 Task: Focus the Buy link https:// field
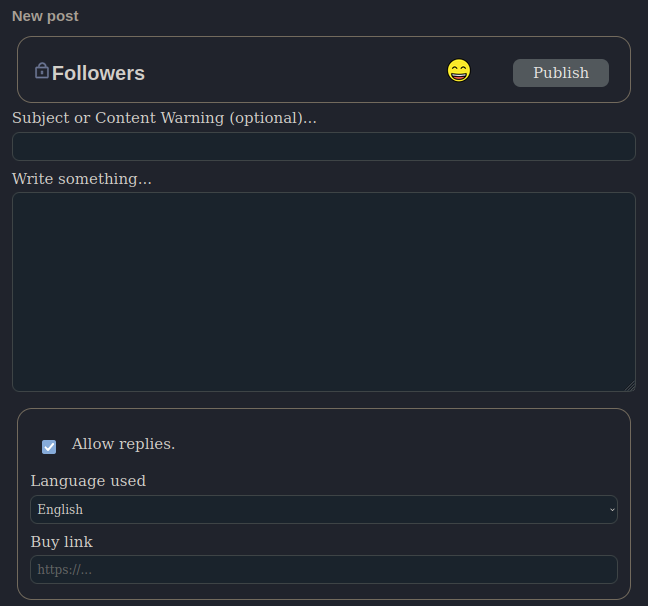click(323, 570)
